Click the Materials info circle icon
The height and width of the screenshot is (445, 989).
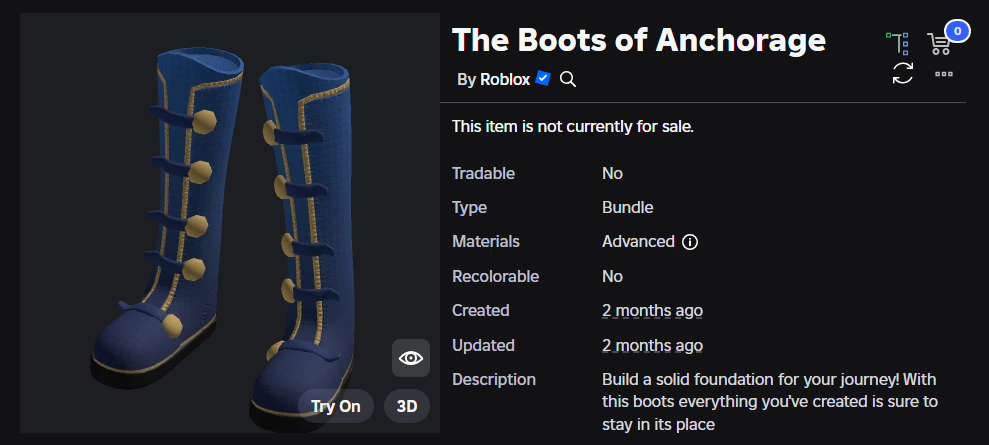click(689, 242)
